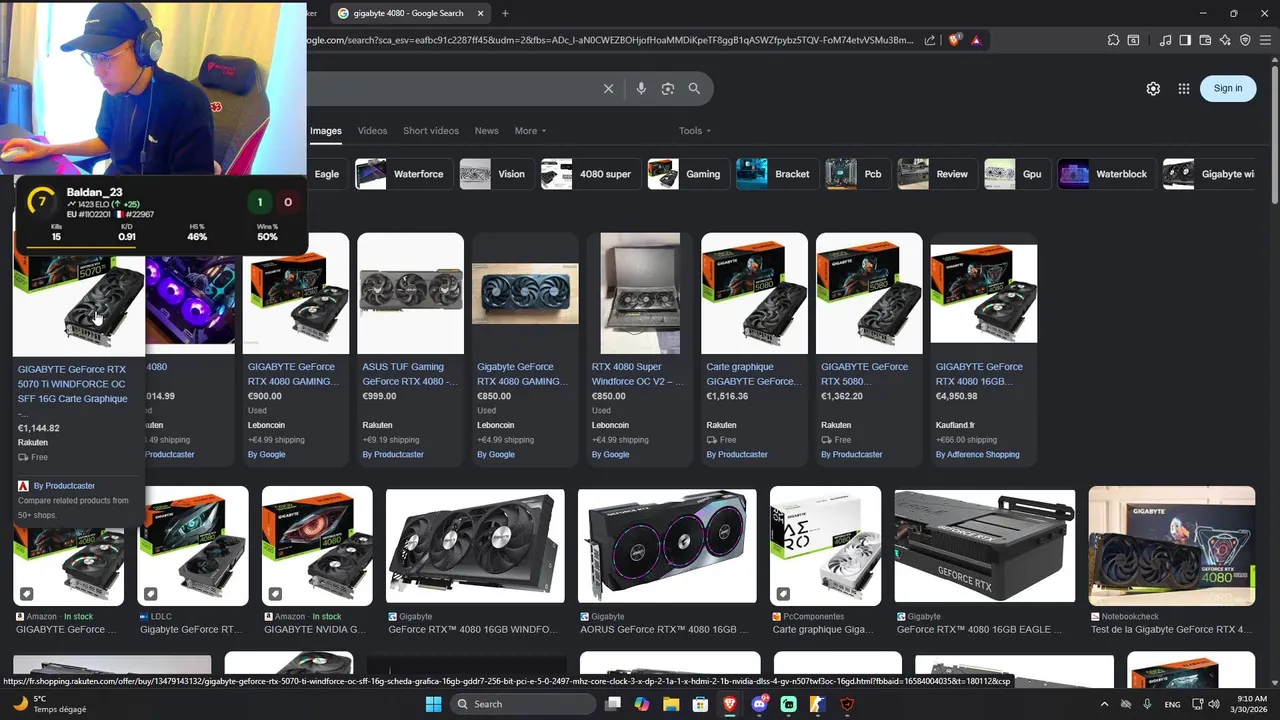Click the Sign in button
The height and width of the screenshot is (720, 1280).
[1228, 88]
